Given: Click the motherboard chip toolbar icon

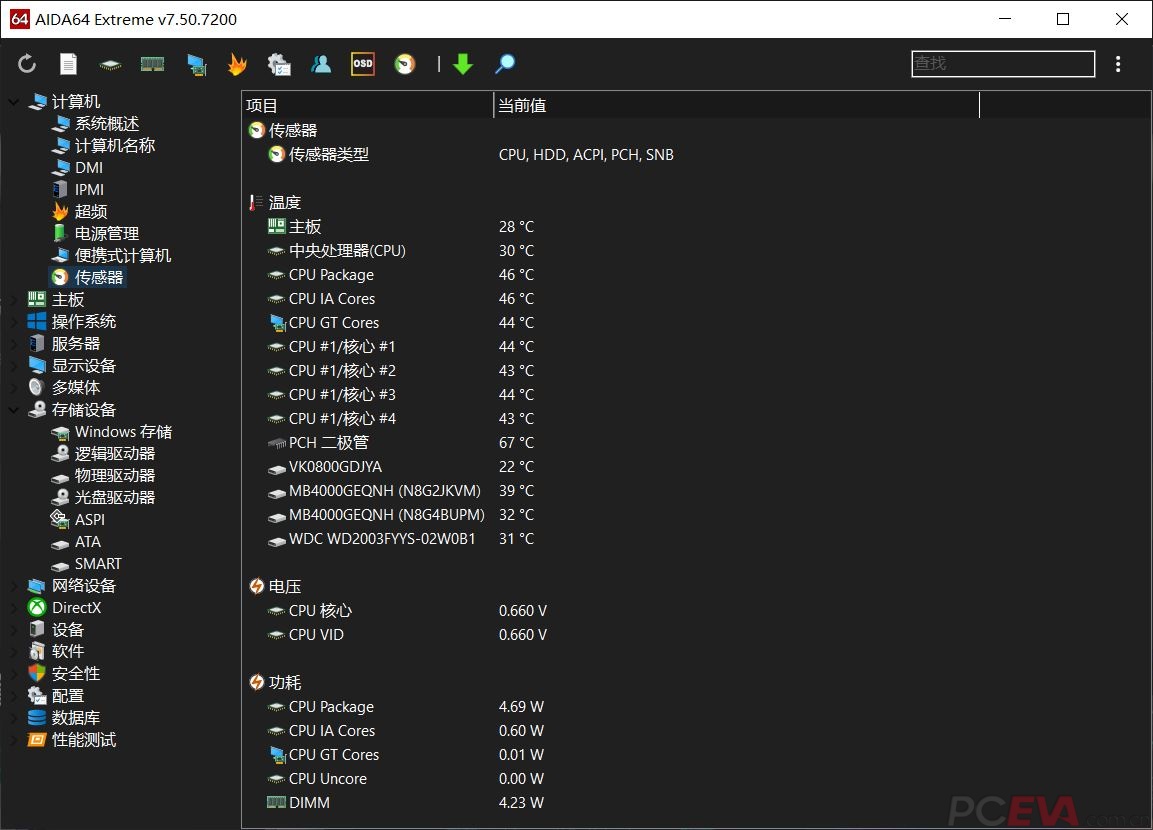Looking at the screenshot, I should tap(110, 65).
